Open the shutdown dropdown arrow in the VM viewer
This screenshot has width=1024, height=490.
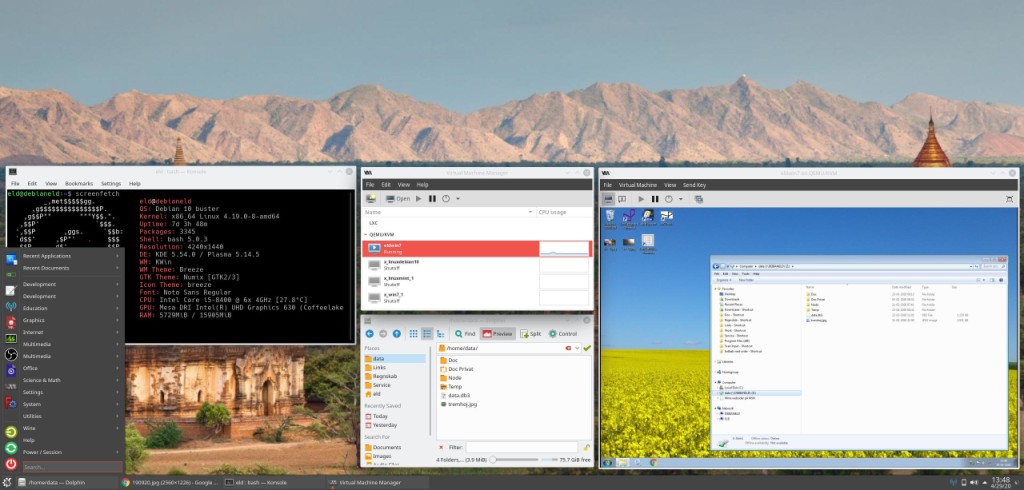tap(680, 199)
